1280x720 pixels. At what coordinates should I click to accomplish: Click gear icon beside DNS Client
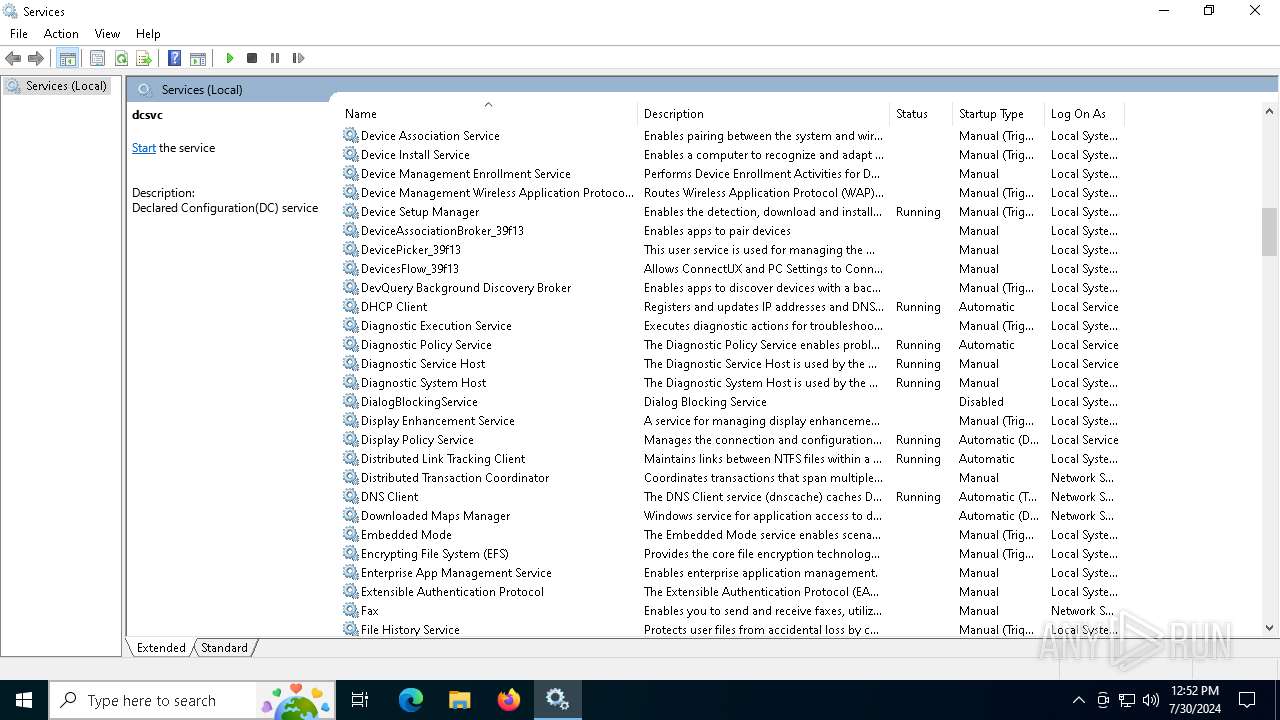(x=351, y=497)
